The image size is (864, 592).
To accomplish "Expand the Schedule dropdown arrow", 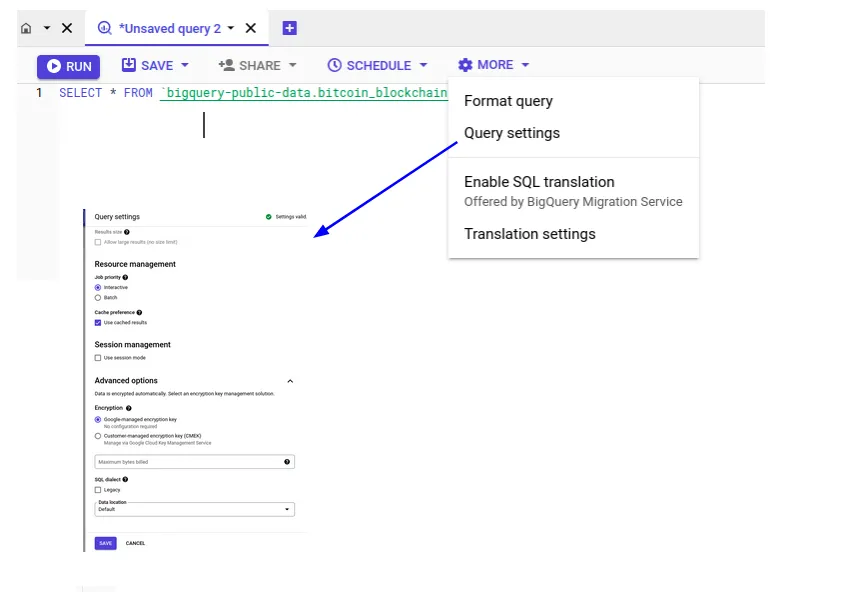I will (423, 65).
